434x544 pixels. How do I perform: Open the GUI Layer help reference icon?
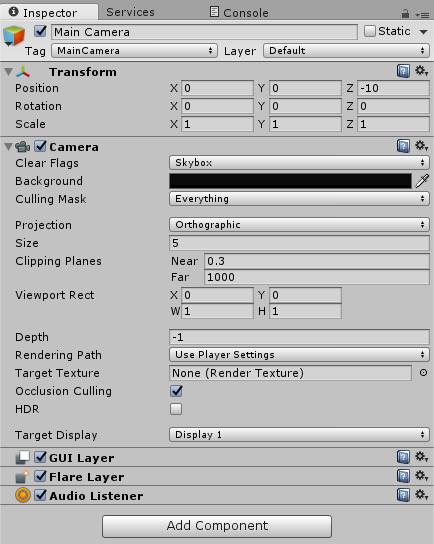(x=403, y=457)
